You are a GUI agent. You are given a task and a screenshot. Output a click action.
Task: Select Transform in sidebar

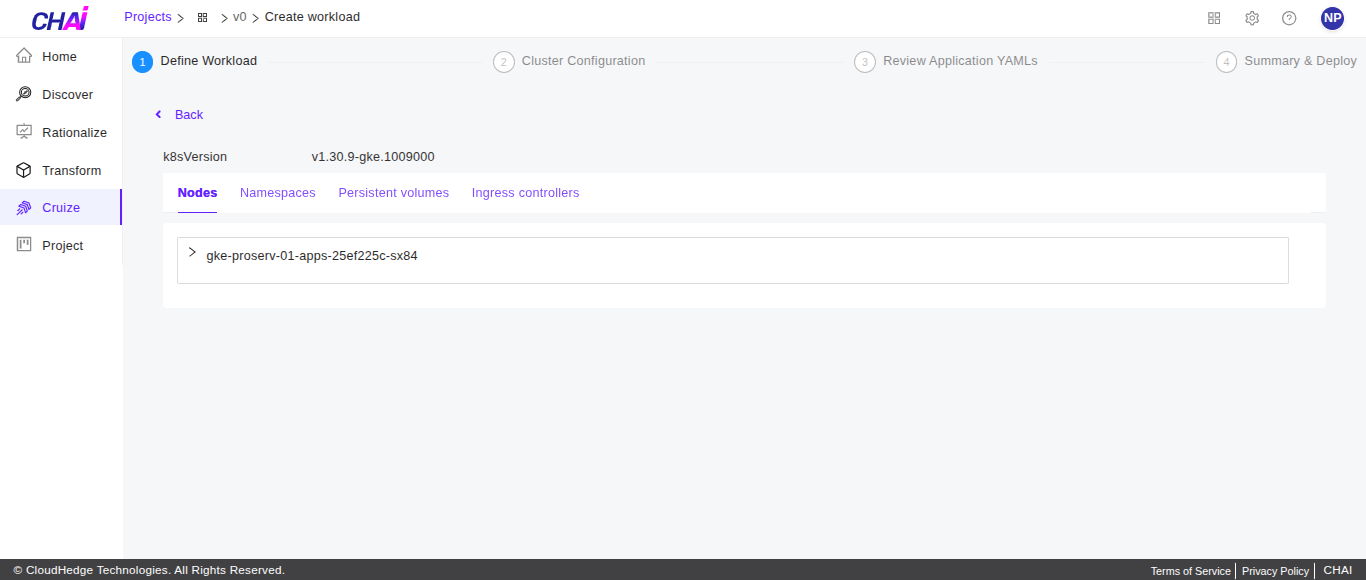point(71,171)
